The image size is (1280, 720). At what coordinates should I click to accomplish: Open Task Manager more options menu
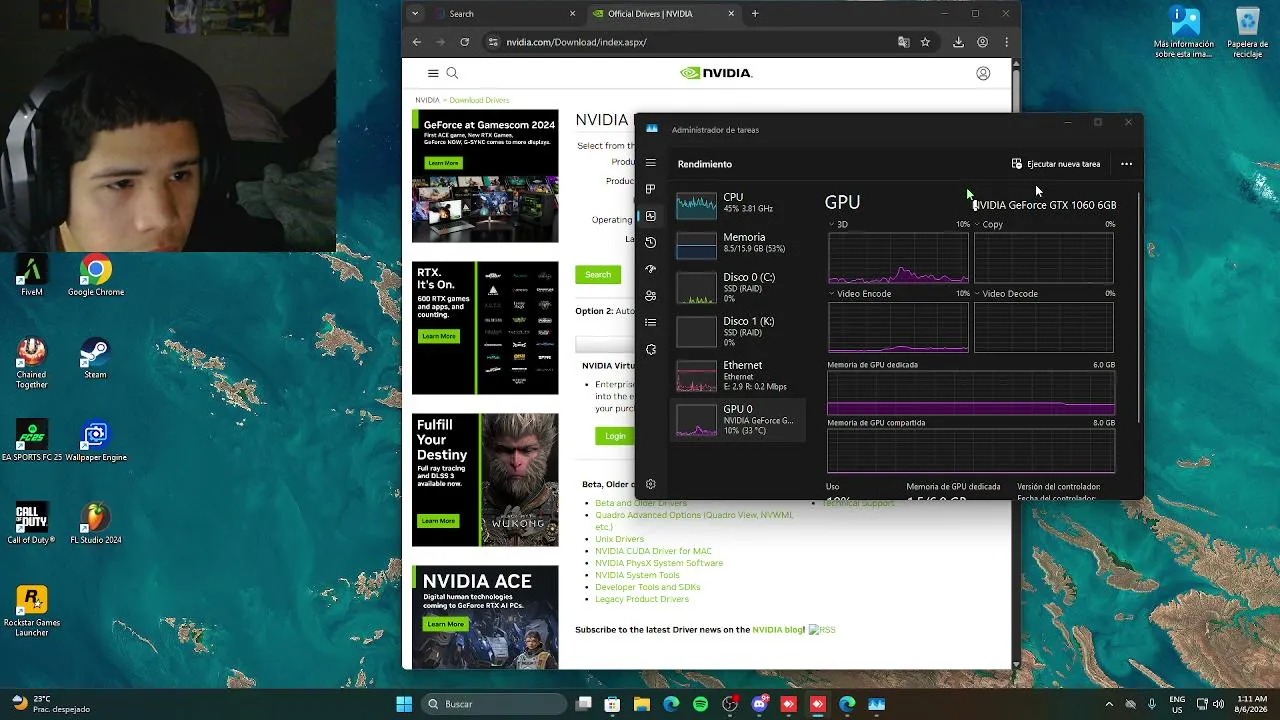pos(1126,164)
